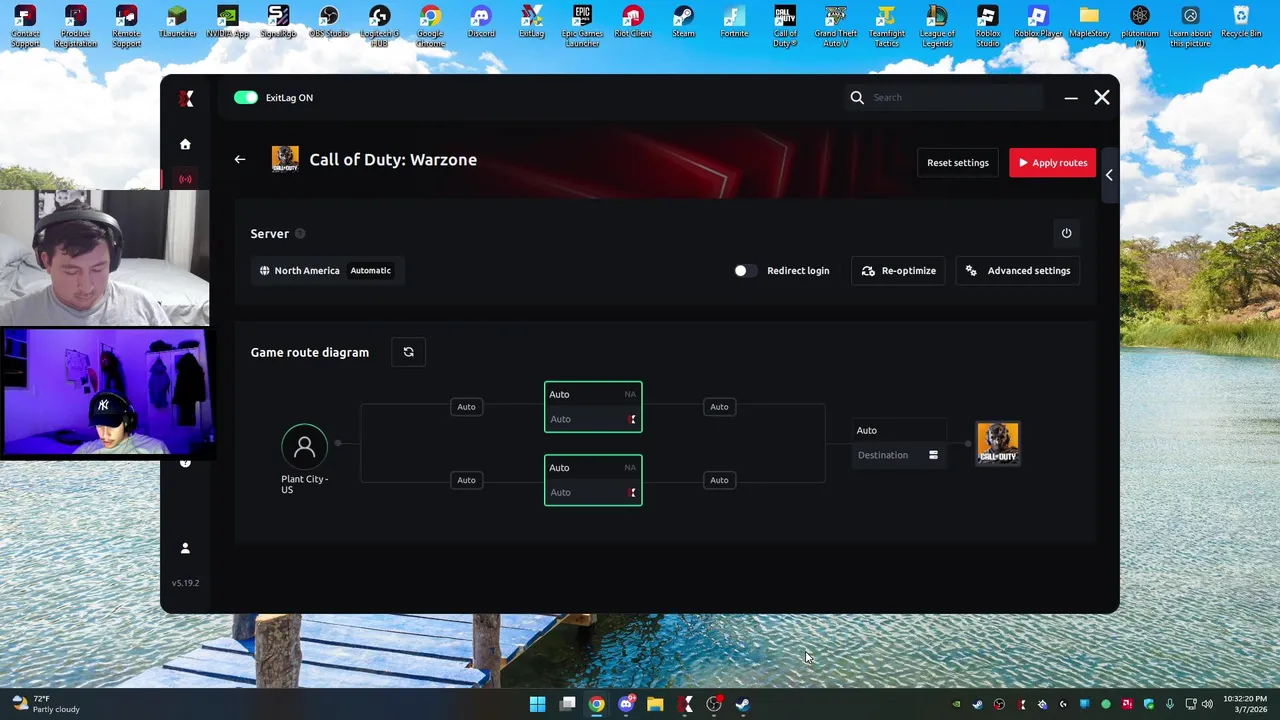Open the weather widget on taskbar
Viewport: 1280px width, 720px height.
45,704
